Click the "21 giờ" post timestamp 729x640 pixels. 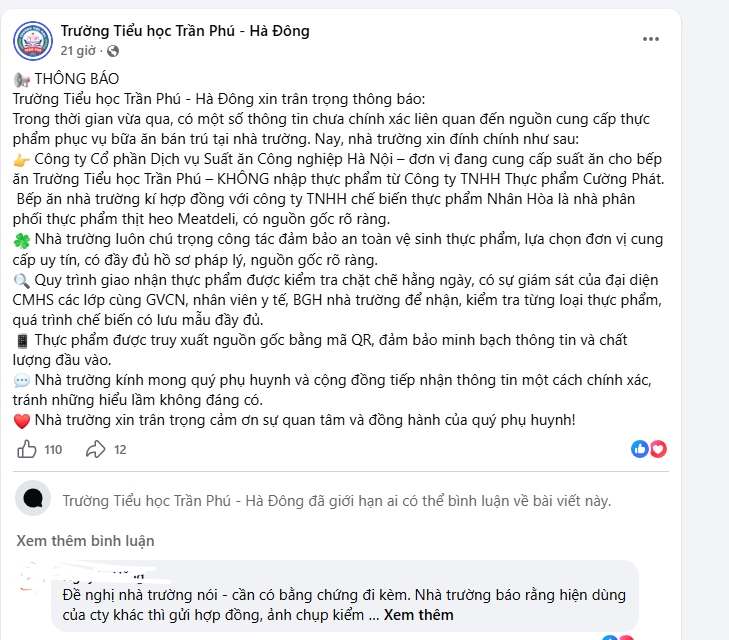pyautogui.click(x=77, y=50)
